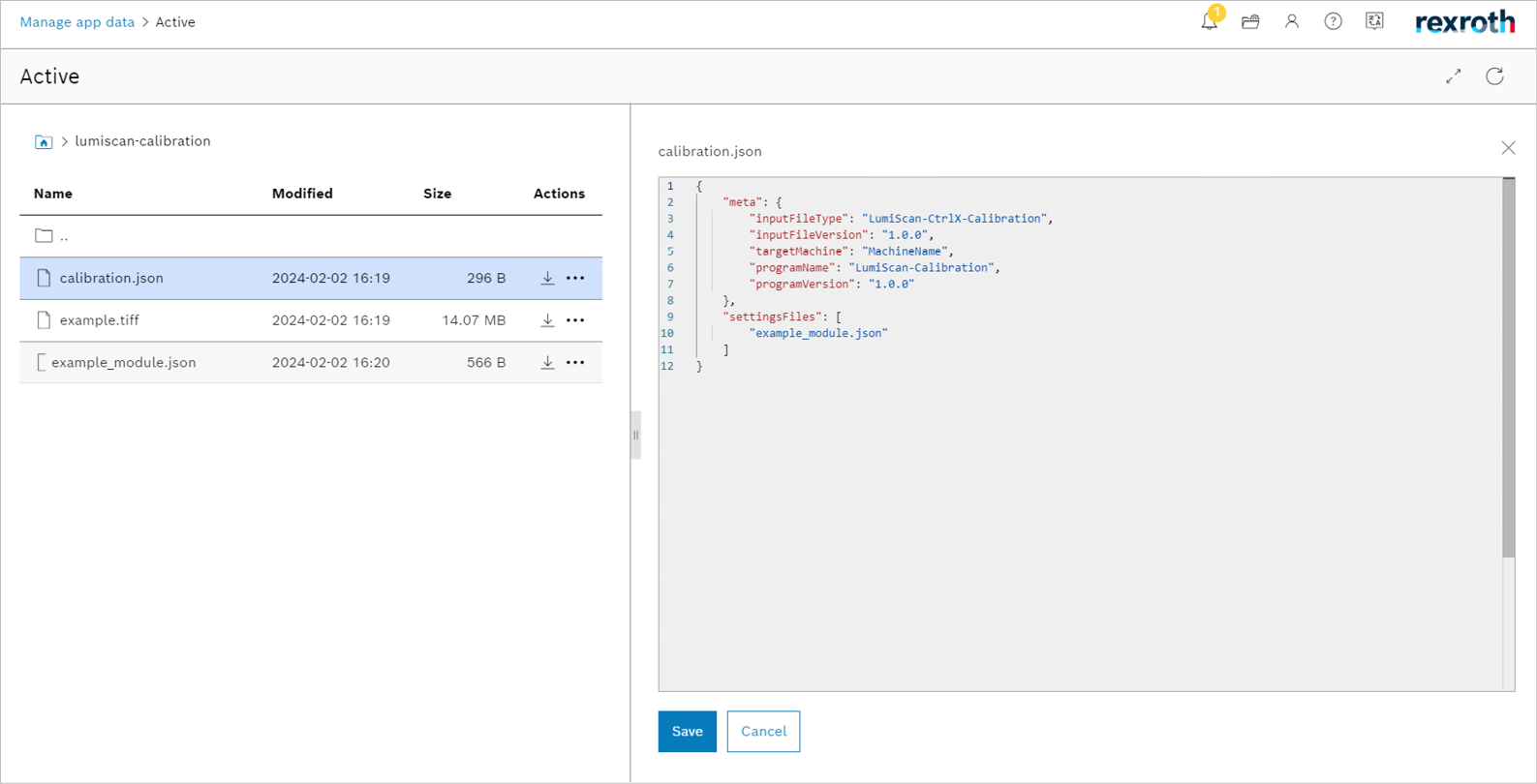Click lumiscan-calibration breadcrumb folder
Screen dimensions: 1537x784
point(142,141)
